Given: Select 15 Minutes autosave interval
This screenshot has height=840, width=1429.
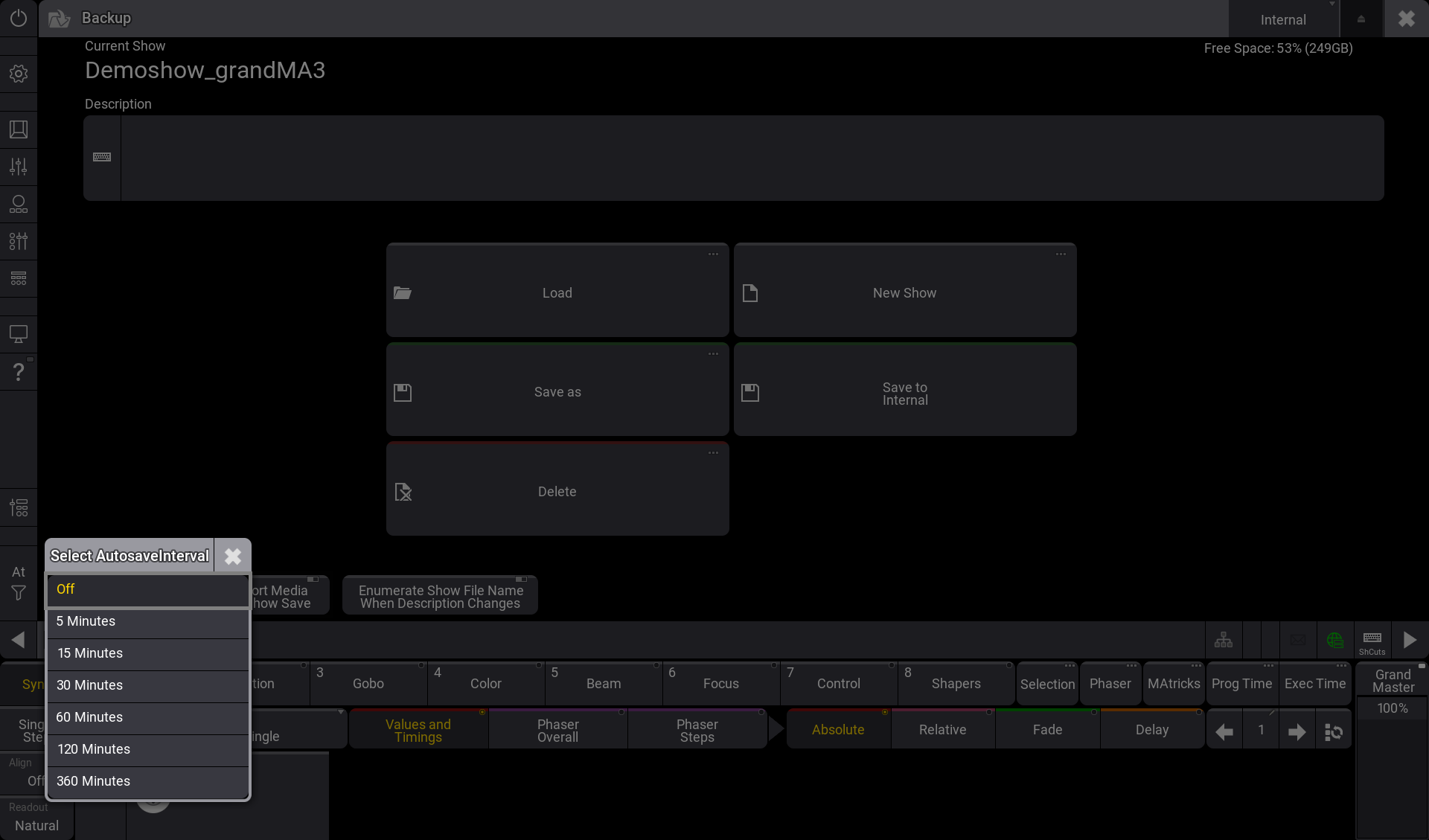Looking at the screenshot, I should [147, 653].
